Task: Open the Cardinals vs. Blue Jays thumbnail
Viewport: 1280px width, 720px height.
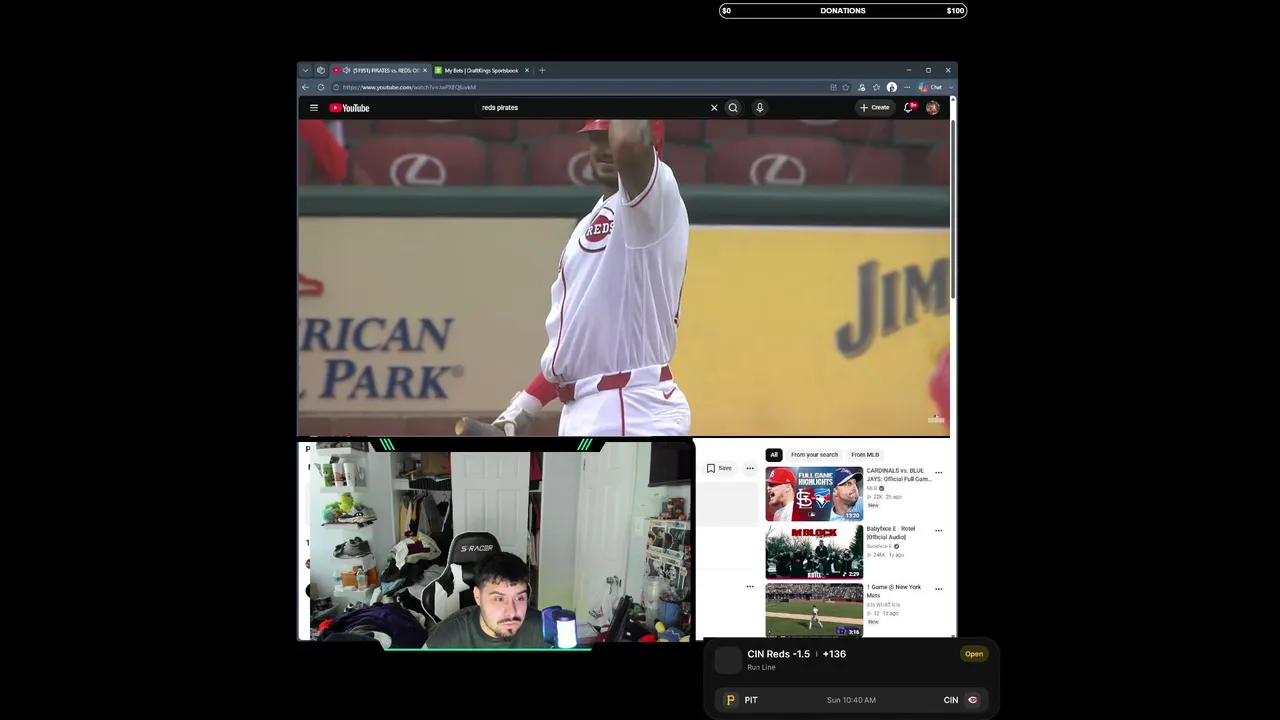Action: click(x=814, y=494)
